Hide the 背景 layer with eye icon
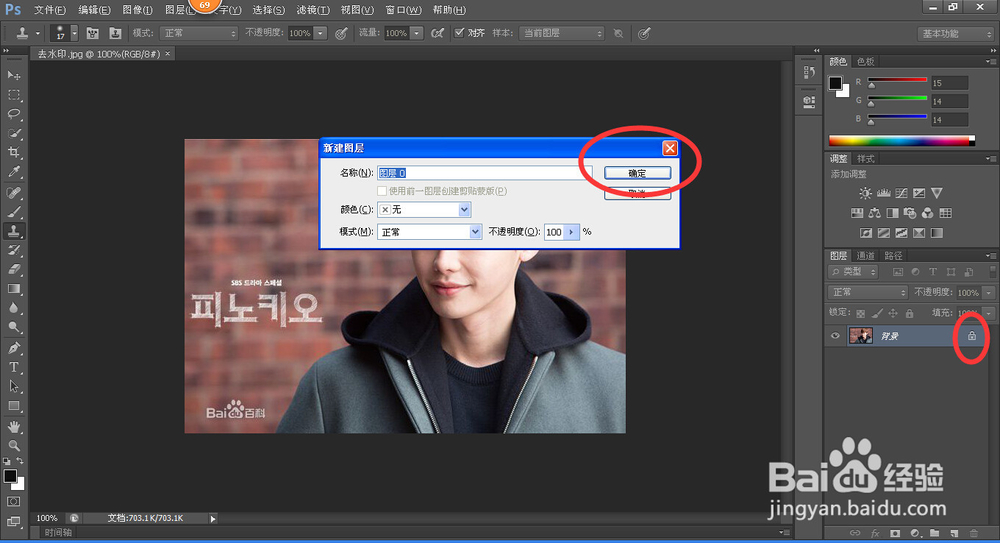Image resolution: width=1000 pixels, height=543 pixels. pos(835,336)
